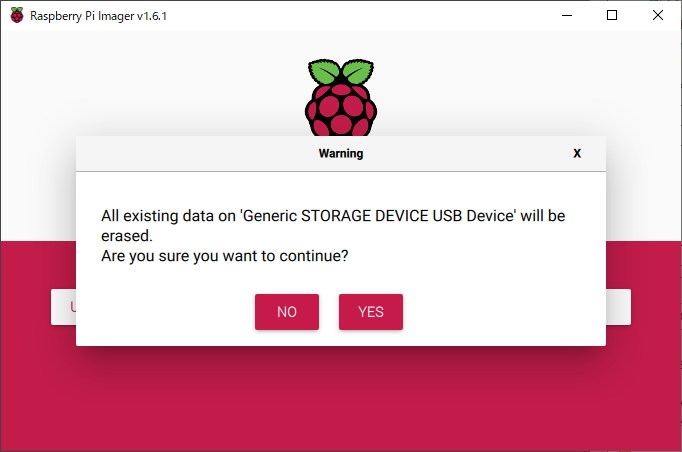Click the 'Are you sure you want to continue?' line

[225, 256]
